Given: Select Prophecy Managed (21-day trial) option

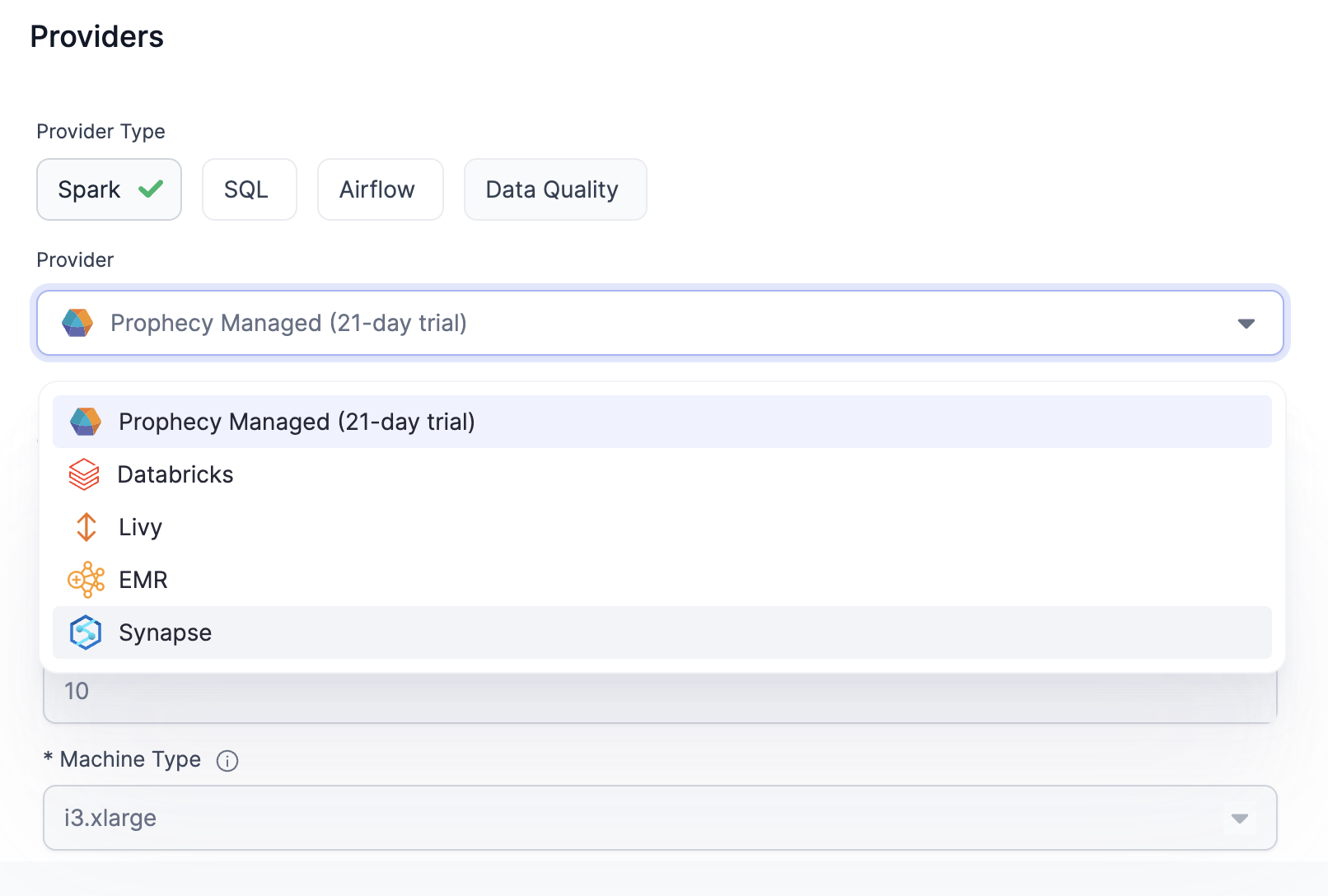Looking at the screenshot, I should coord(662,422).
